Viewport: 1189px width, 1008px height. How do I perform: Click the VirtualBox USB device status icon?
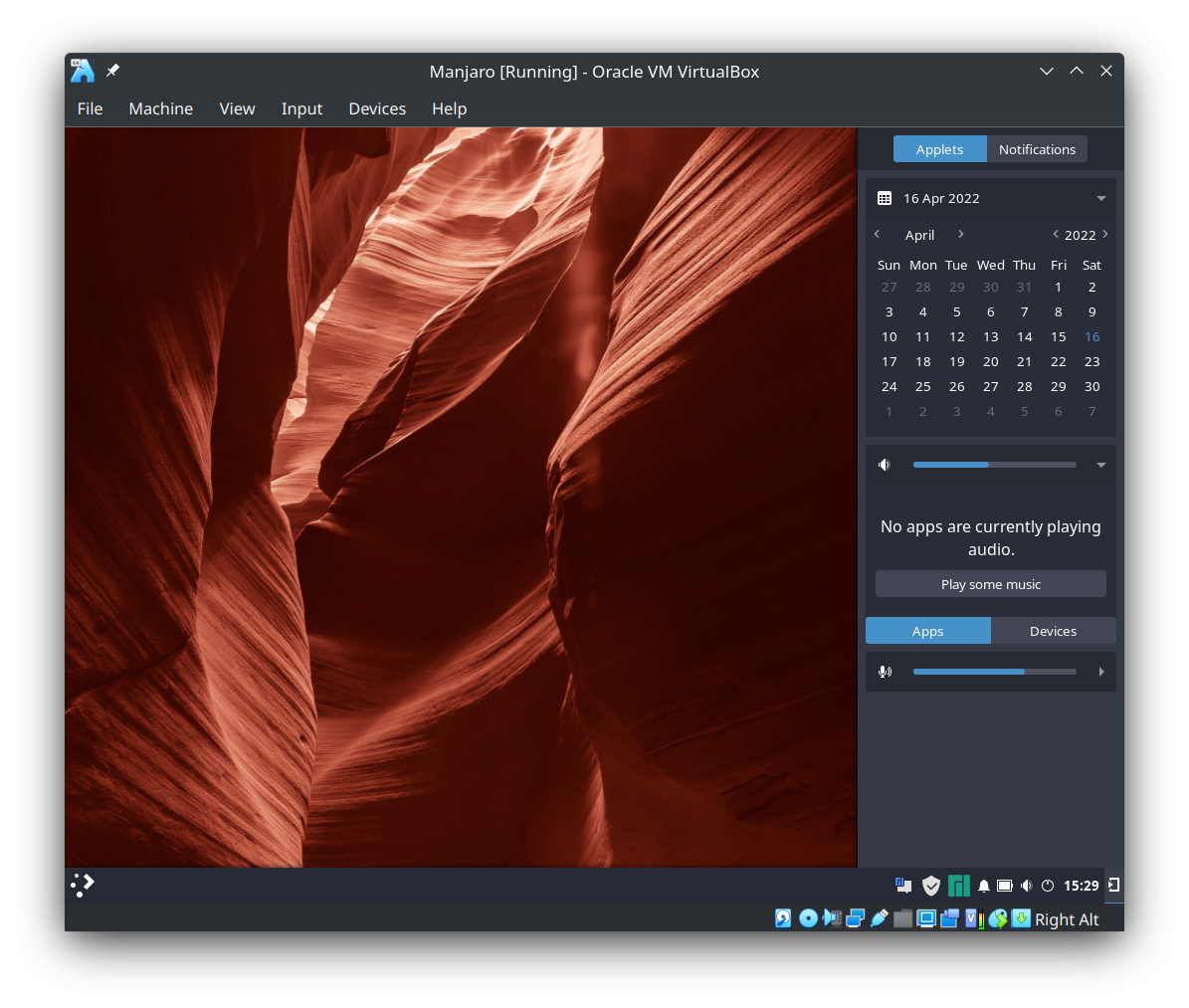click(879, 918)
